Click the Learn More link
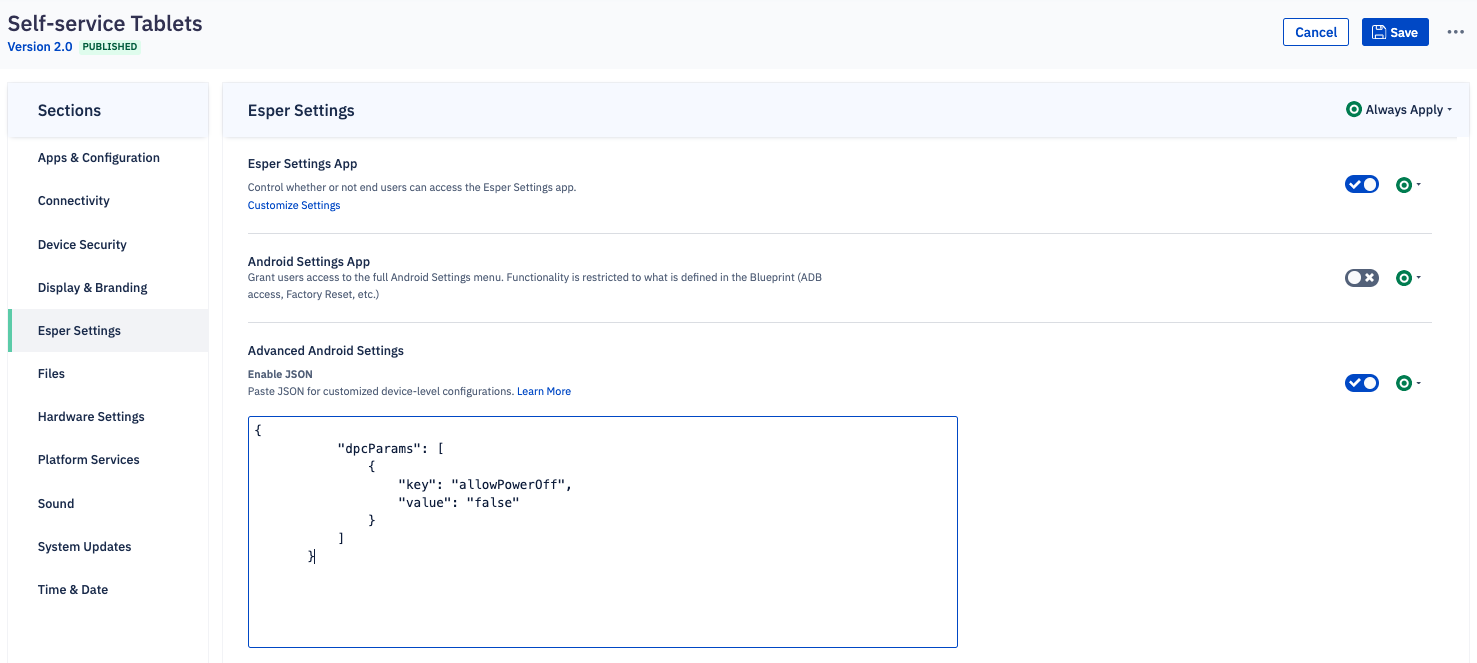The image size is (1477, 663). pos(544,391)
